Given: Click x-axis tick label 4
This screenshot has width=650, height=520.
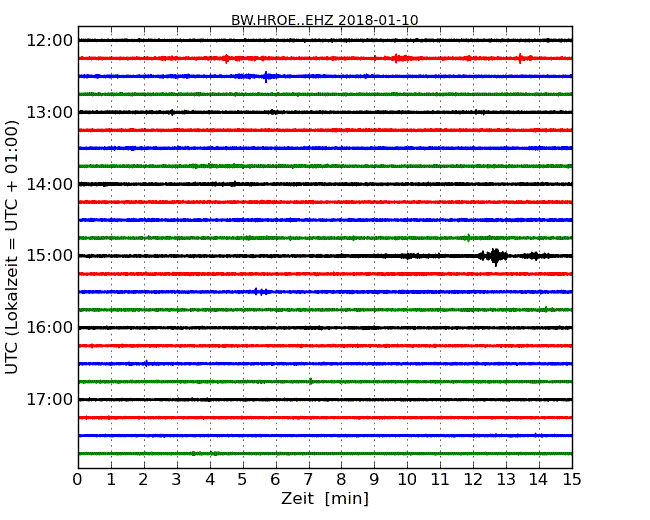Looking at the screenshot, I should coord(210,480).
